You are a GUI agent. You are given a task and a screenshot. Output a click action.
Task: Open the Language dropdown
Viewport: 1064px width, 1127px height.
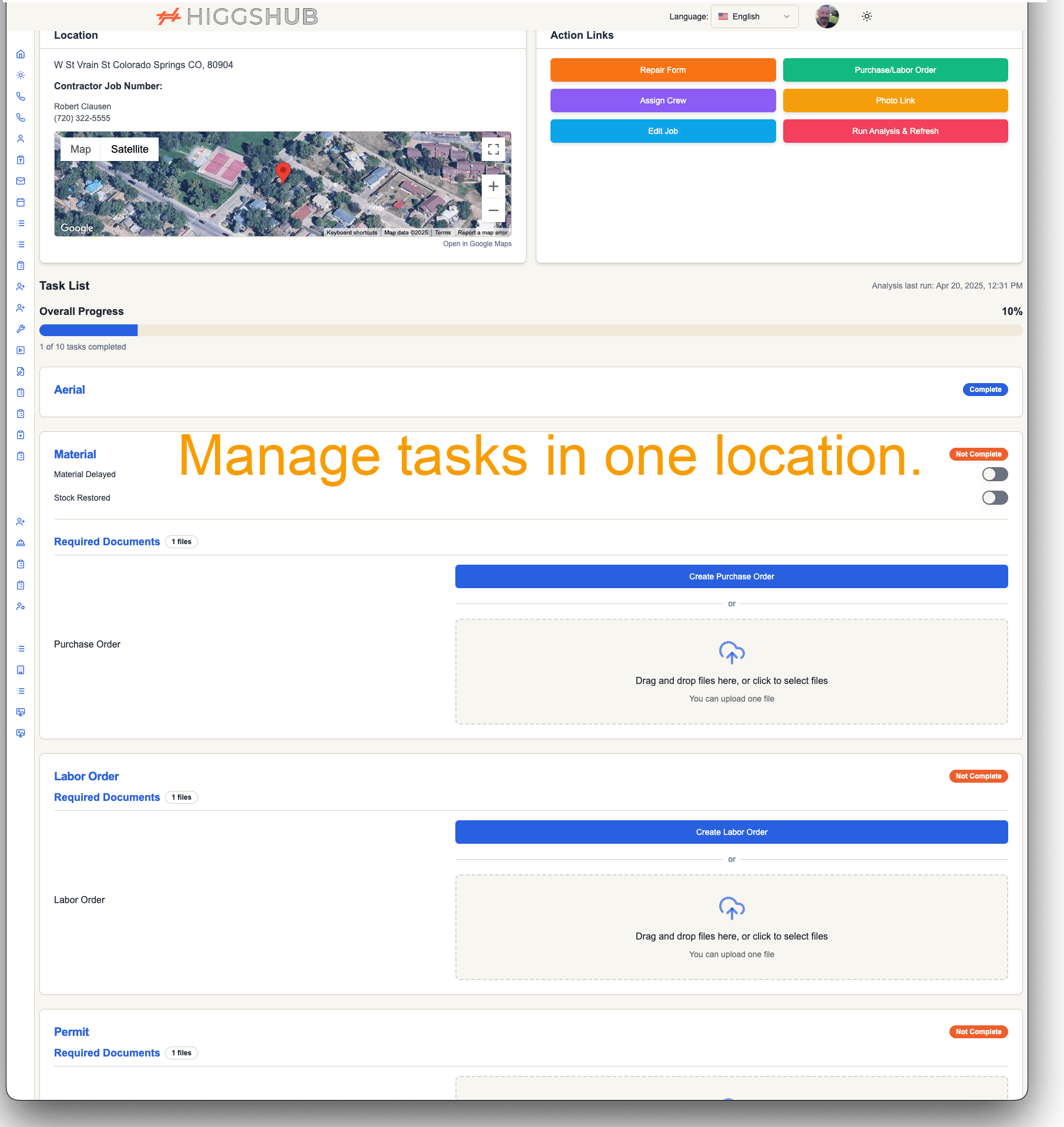754,16
